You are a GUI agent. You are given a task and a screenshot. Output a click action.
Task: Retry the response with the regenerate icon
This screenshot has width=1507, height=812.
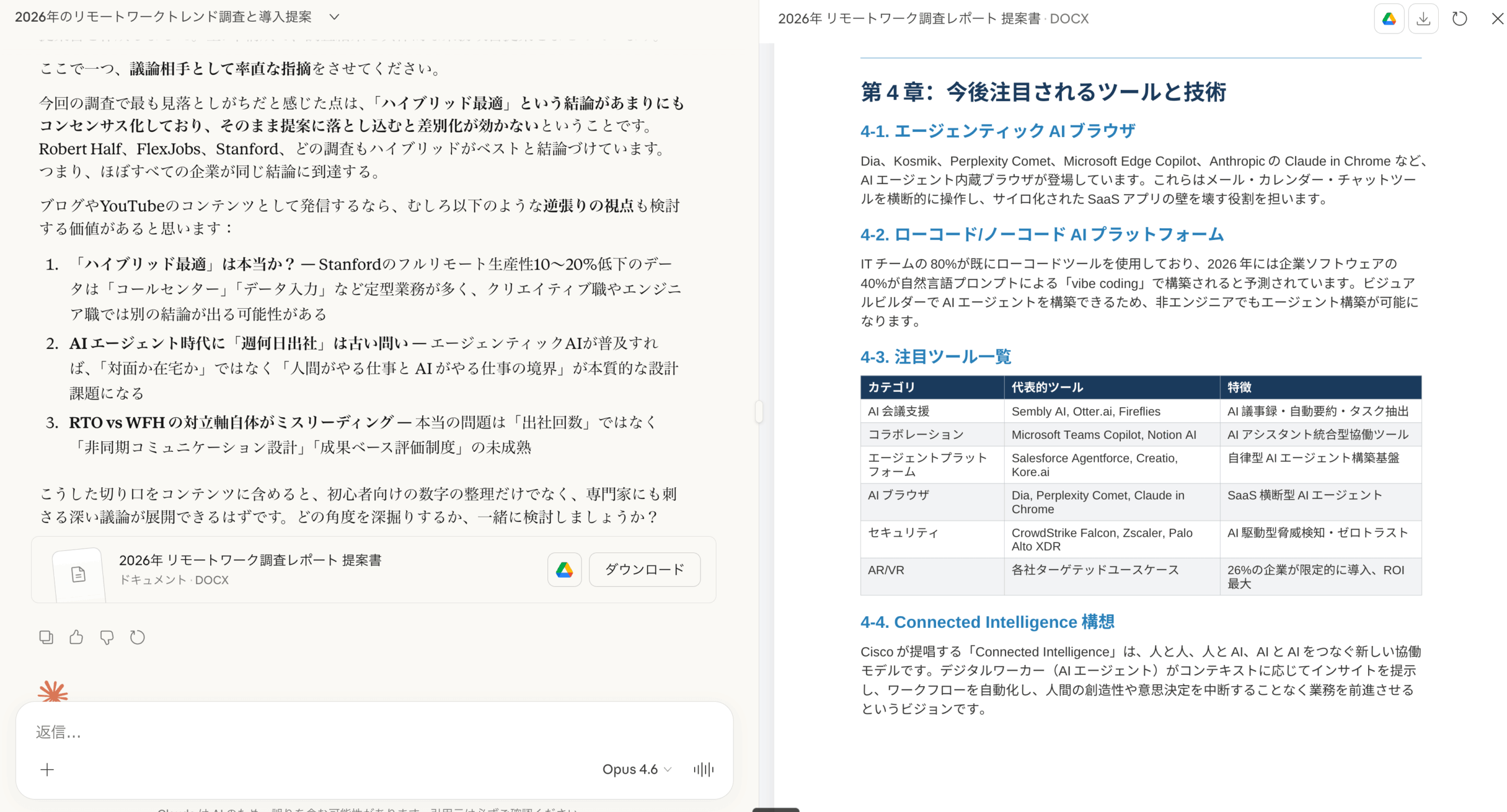click(137, 637)
